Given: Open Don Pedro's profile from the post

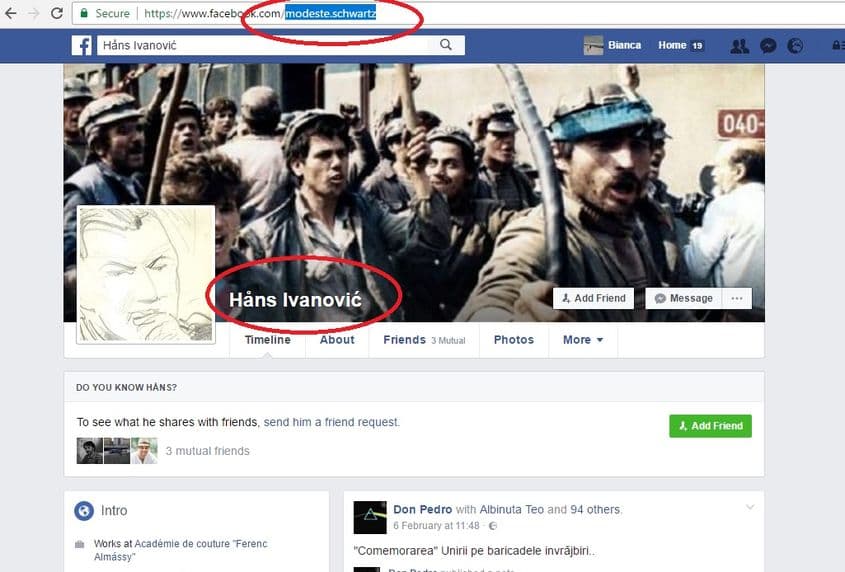Looking at the screenshot, I should click(x=422, y=509).
